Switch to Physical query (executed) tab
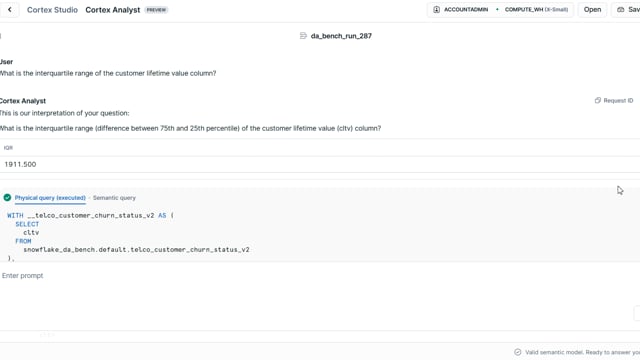The height and width of the screenshot is (360, 640). pyautogui.click(x=50, y=198)
